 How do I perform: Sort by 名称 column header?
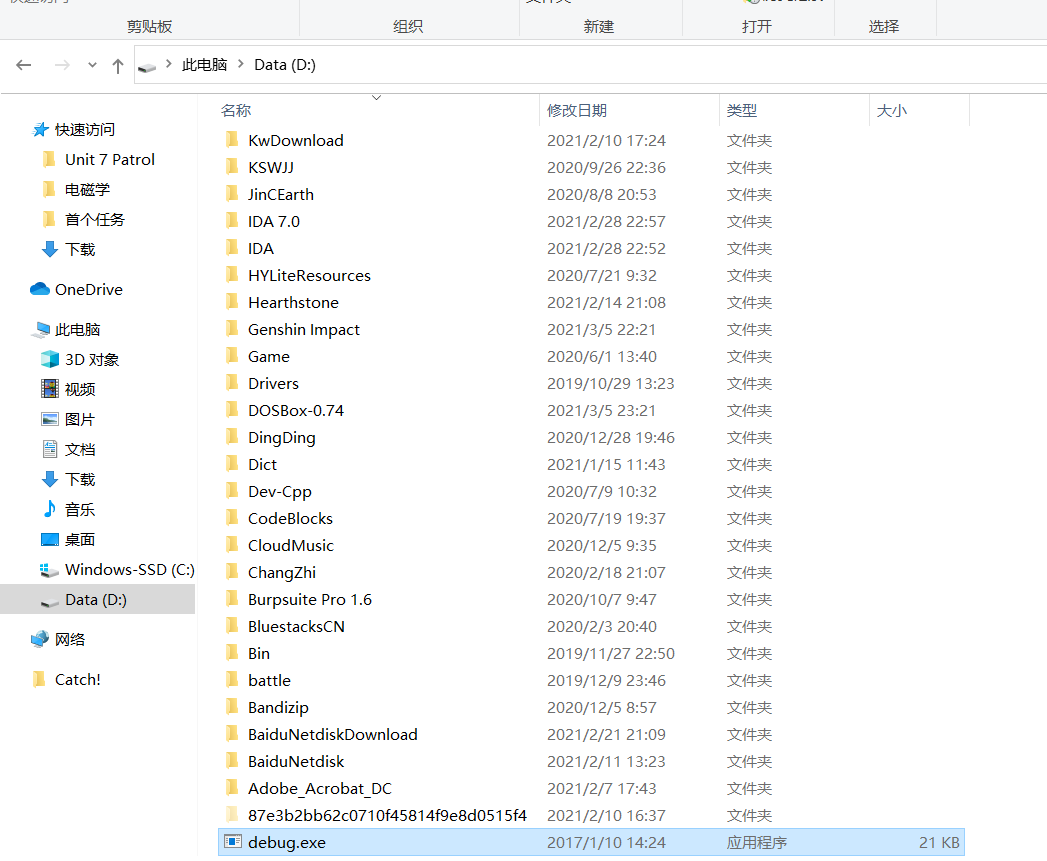[x=236, y=110]
